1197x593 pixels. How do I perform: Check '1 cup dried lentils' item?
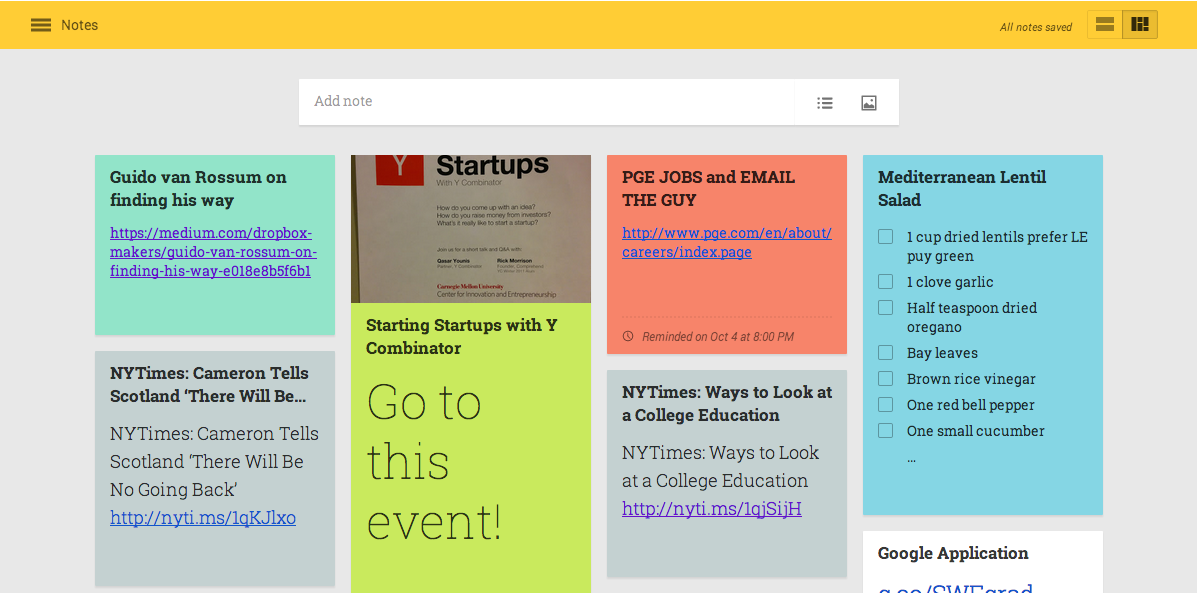886,237
